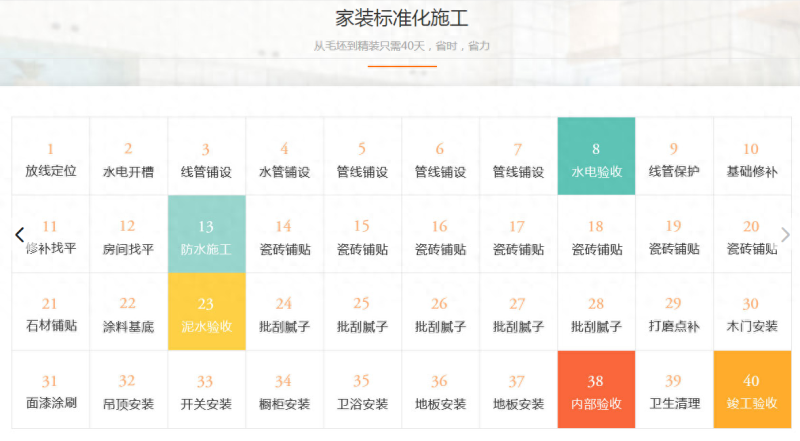Open step 34 橱柜安装

[284, 390]
